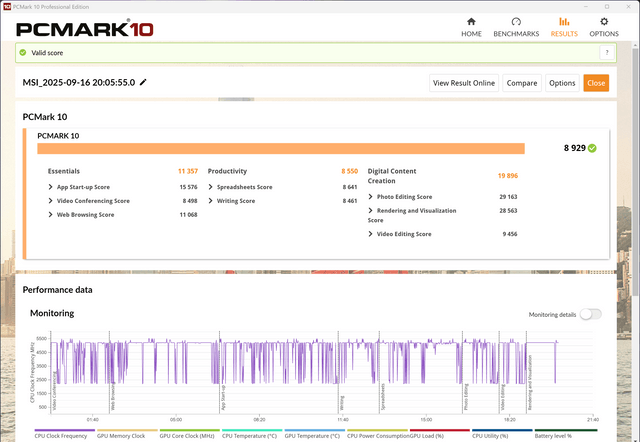Click View Result Online button
640x442 pixels.
tap(464, 83)
